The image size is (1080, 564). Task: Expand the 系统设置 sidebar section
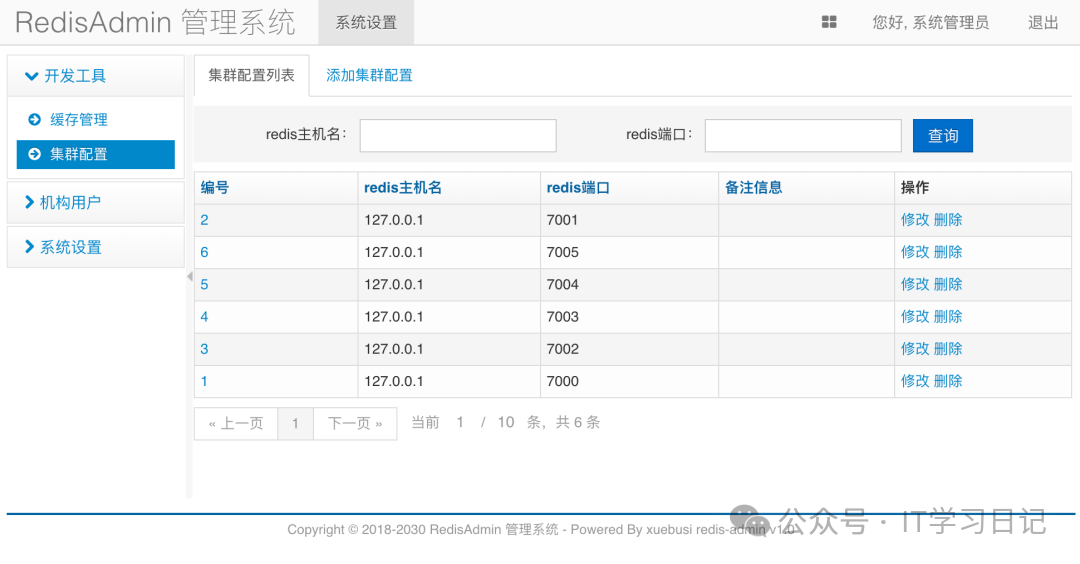pyautogui.click(x=96, y=247)
